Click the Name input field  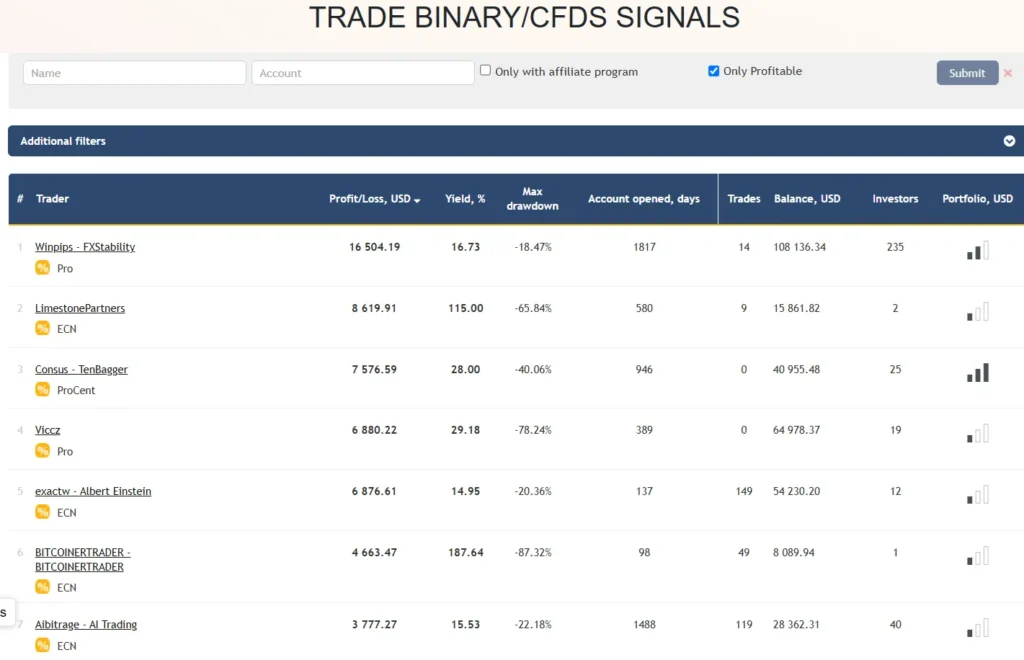[x=134, y=72]
